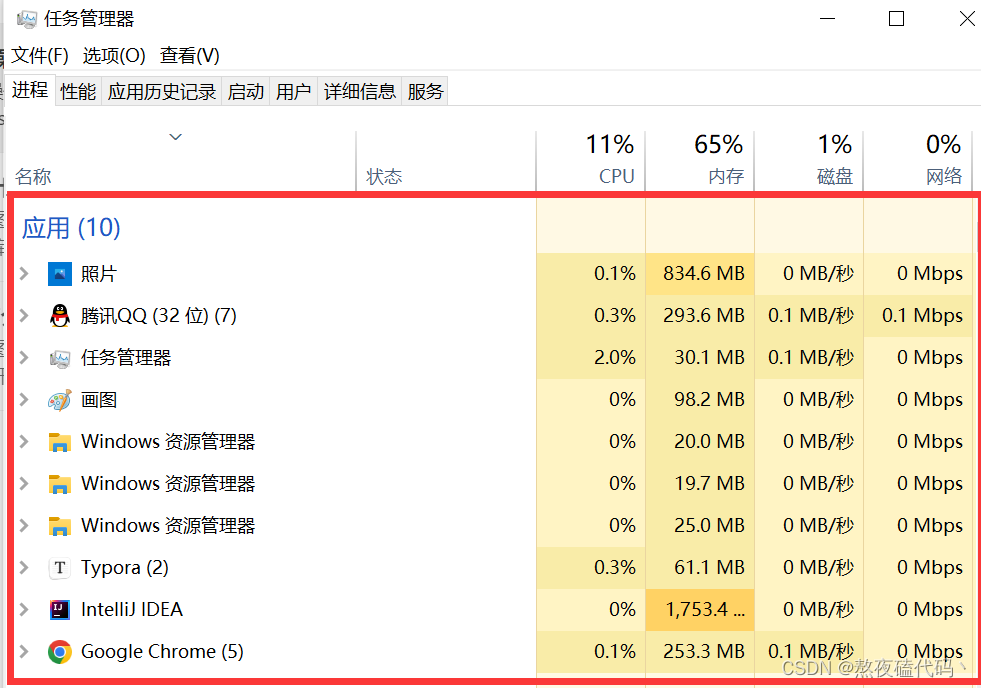This screenshot has width=981, height=688.
Task: Click the 画图 paint palette icon
Action: click(59, 400)
